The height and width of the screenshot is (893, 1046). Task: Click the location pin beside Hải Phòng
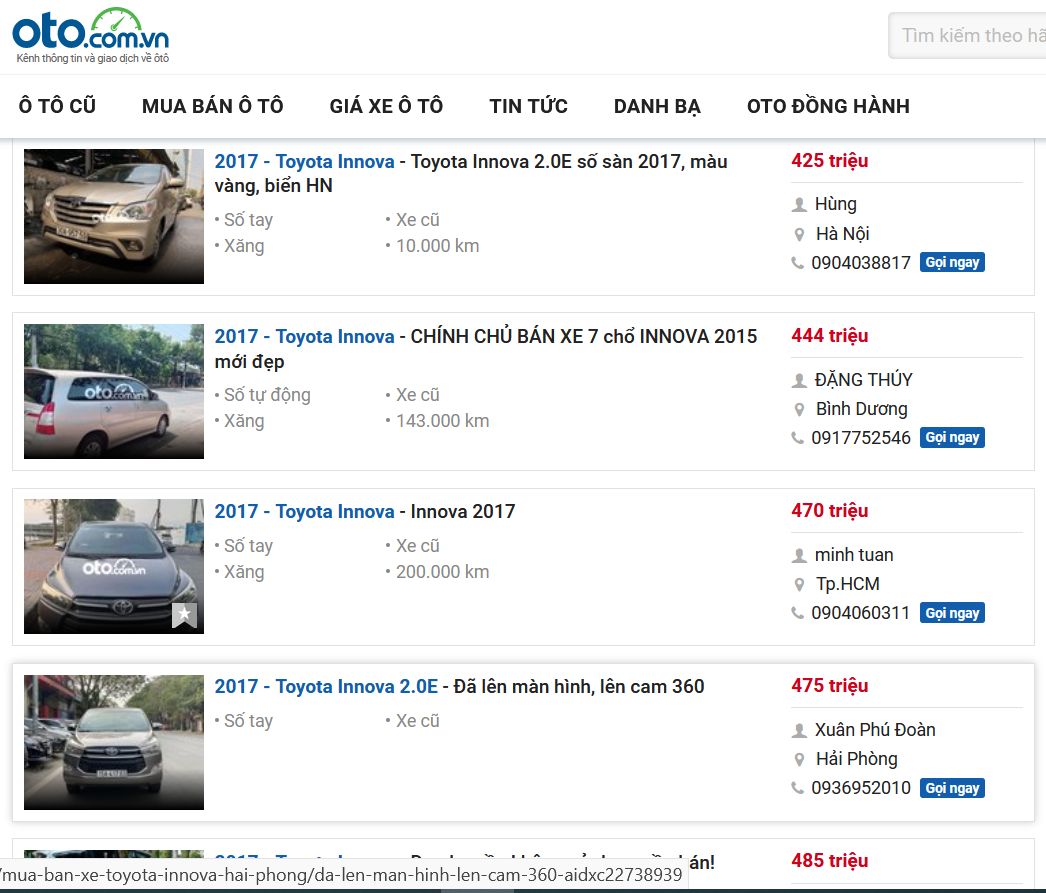[799, 760]
